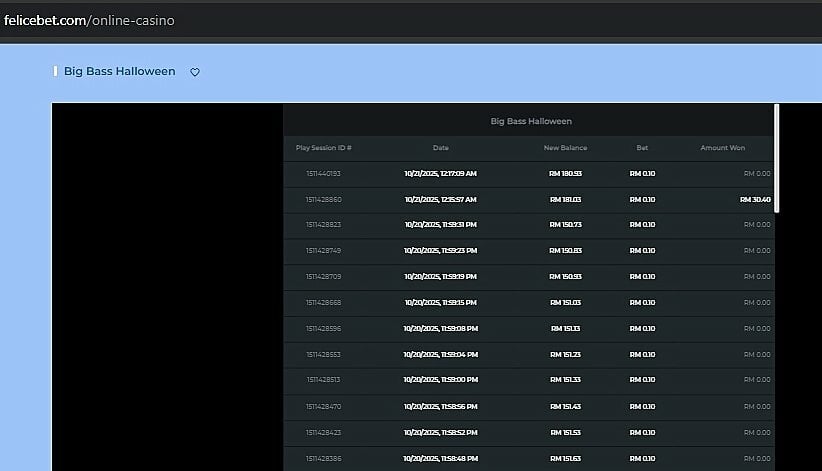Click the RM 151.13 new balance value
Screen dimensions: 822x471
pyautogui.click(x=565, y=329)
